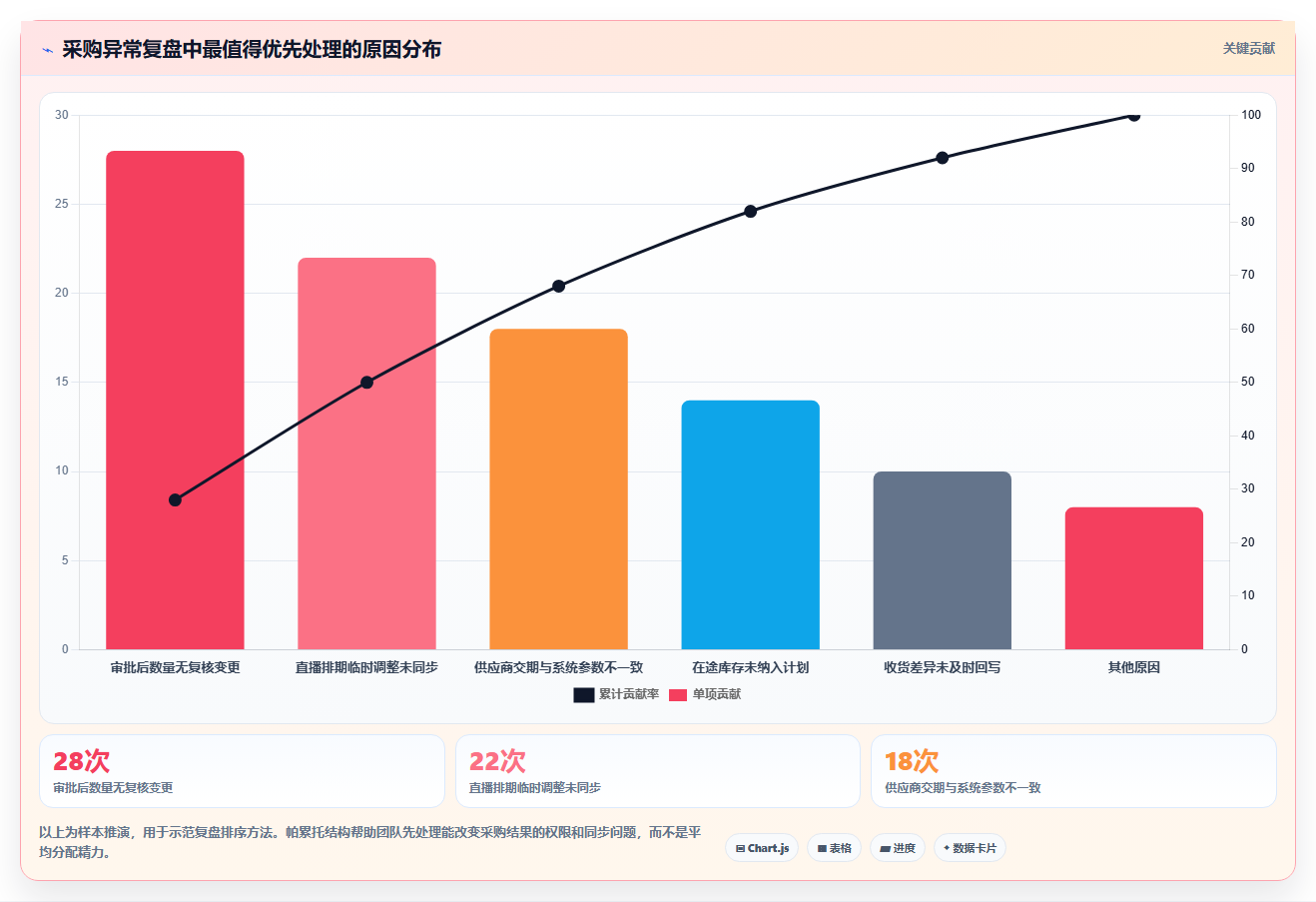Select the 审批后数量无复核变更 bar

[175, 400]
